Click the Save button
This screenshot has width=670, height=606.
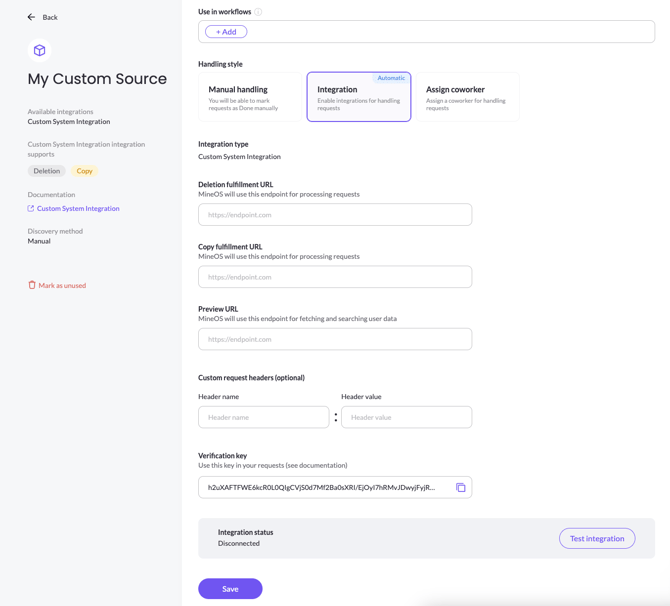230,589
